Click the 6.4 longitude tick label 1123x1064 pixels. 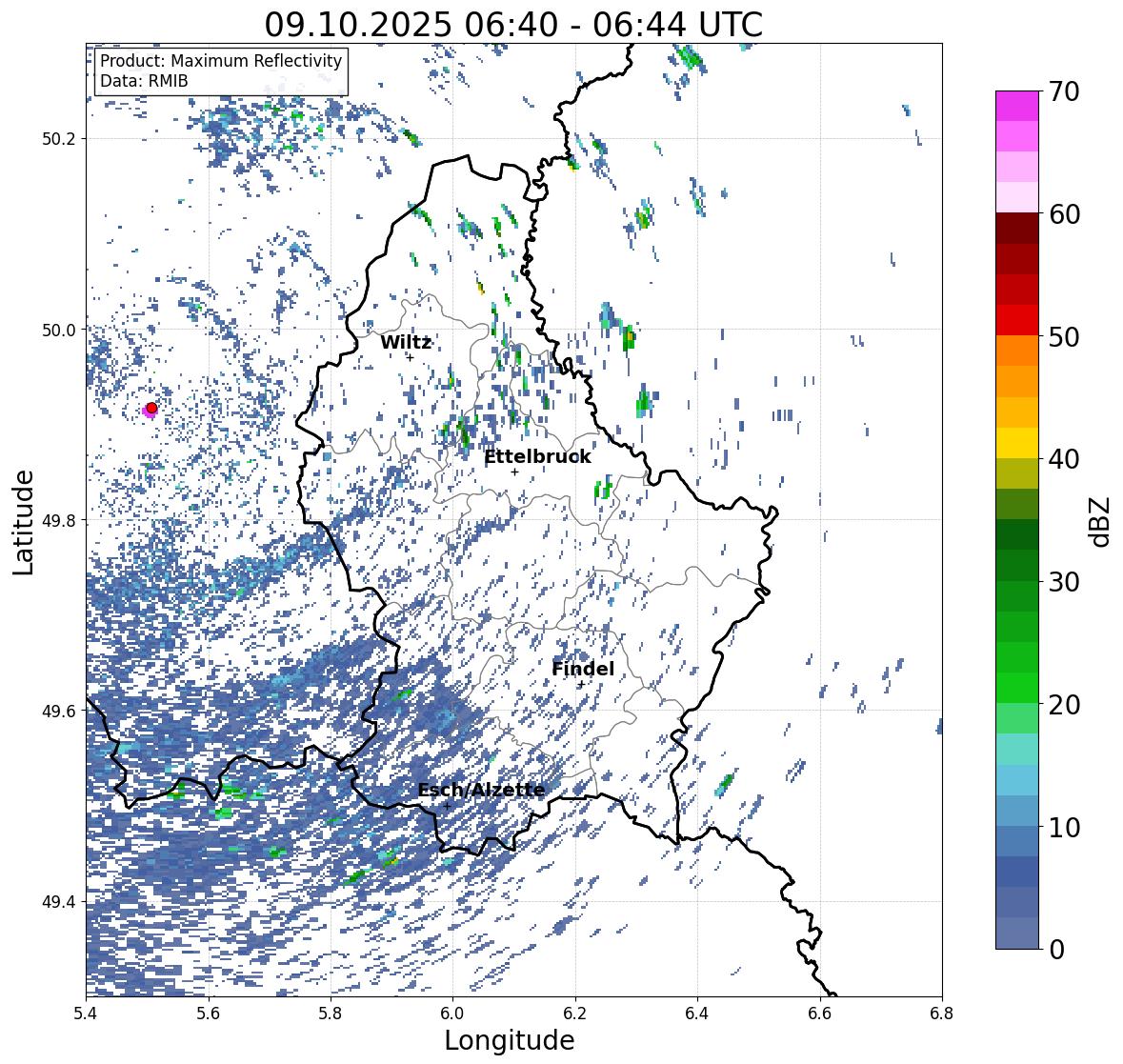pos(697,1014)
